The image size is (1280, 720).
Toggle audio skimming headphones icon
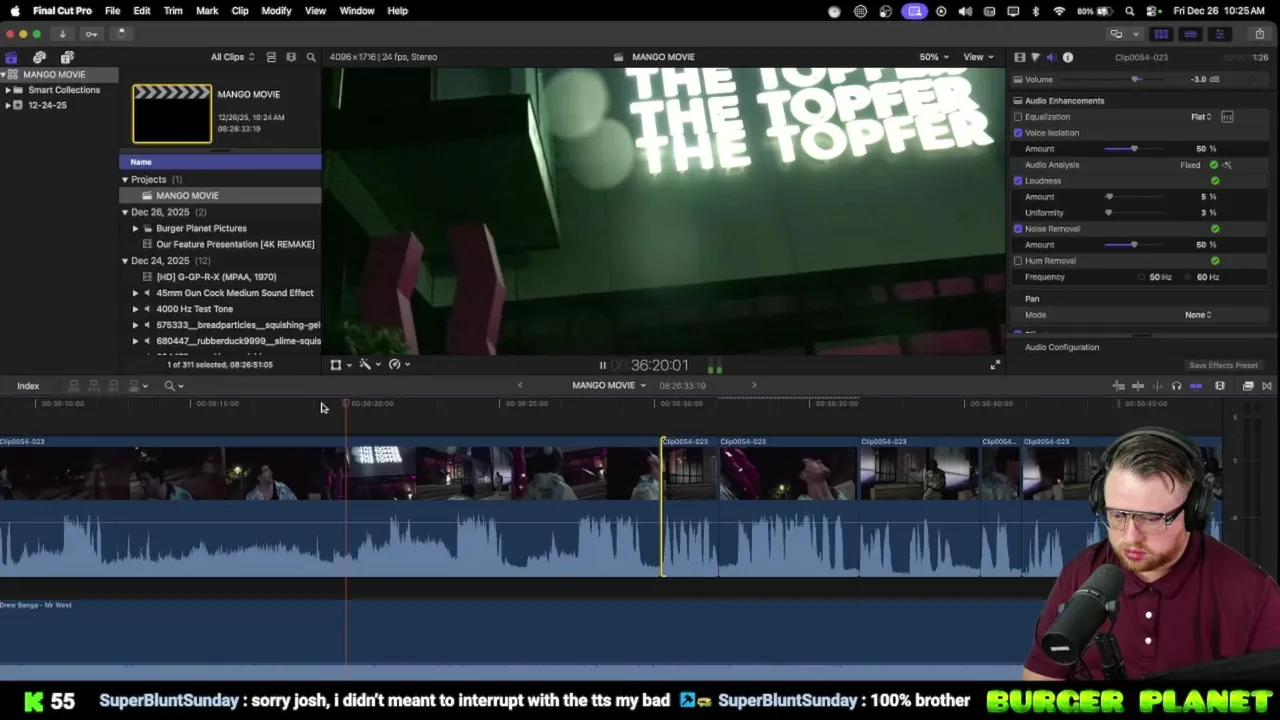point(1176,386)
